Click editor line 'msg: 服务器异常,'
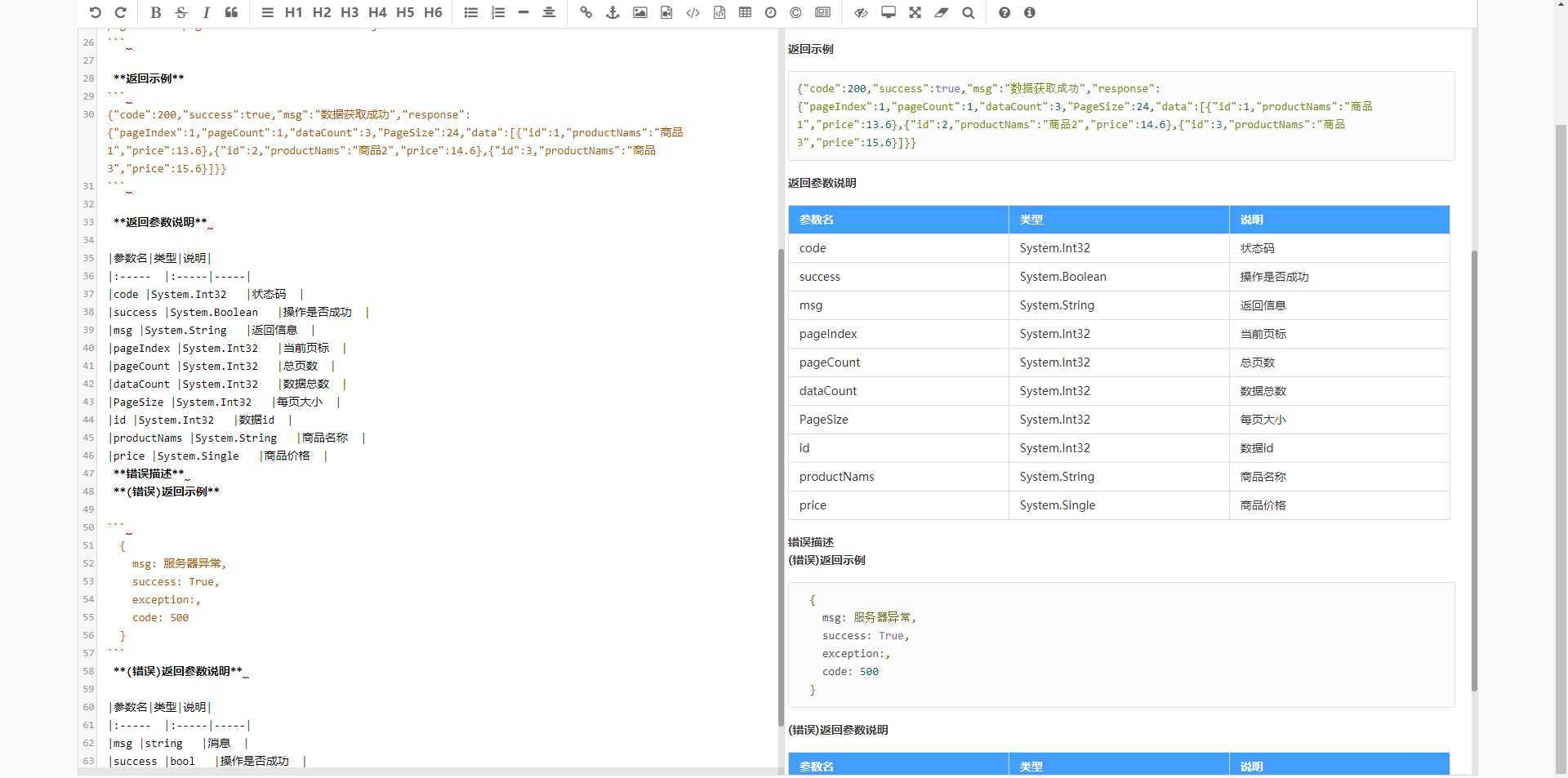The width and height of the screenshot is (1568, 778). [x=179, y=563]
